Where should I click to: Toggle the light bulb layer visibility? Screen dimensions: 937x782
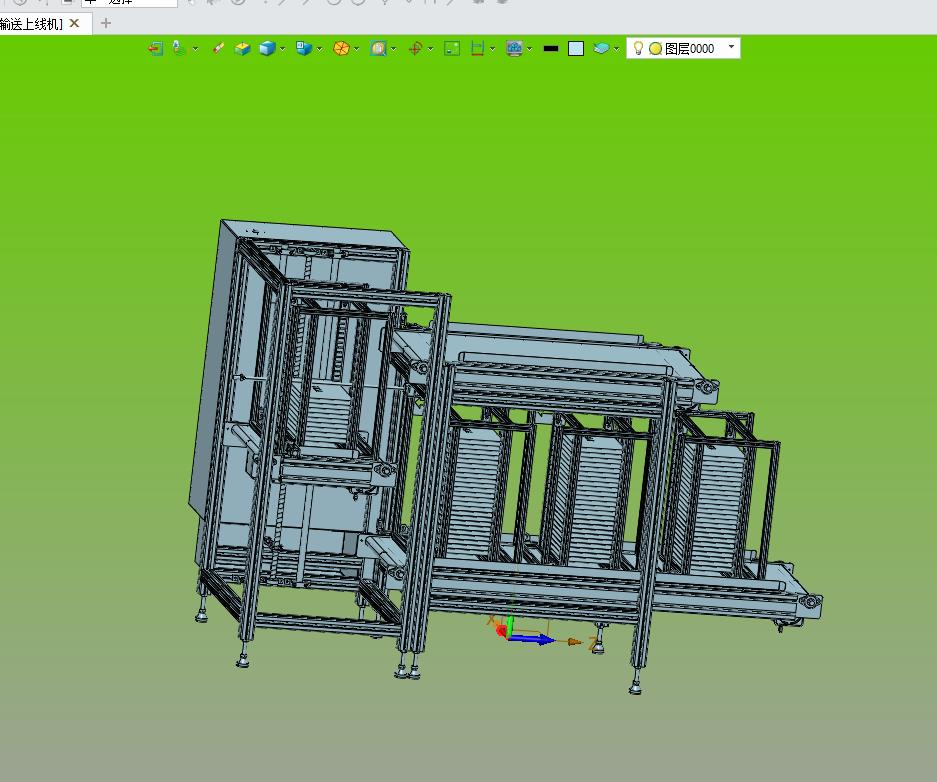(x=638, y=48)
